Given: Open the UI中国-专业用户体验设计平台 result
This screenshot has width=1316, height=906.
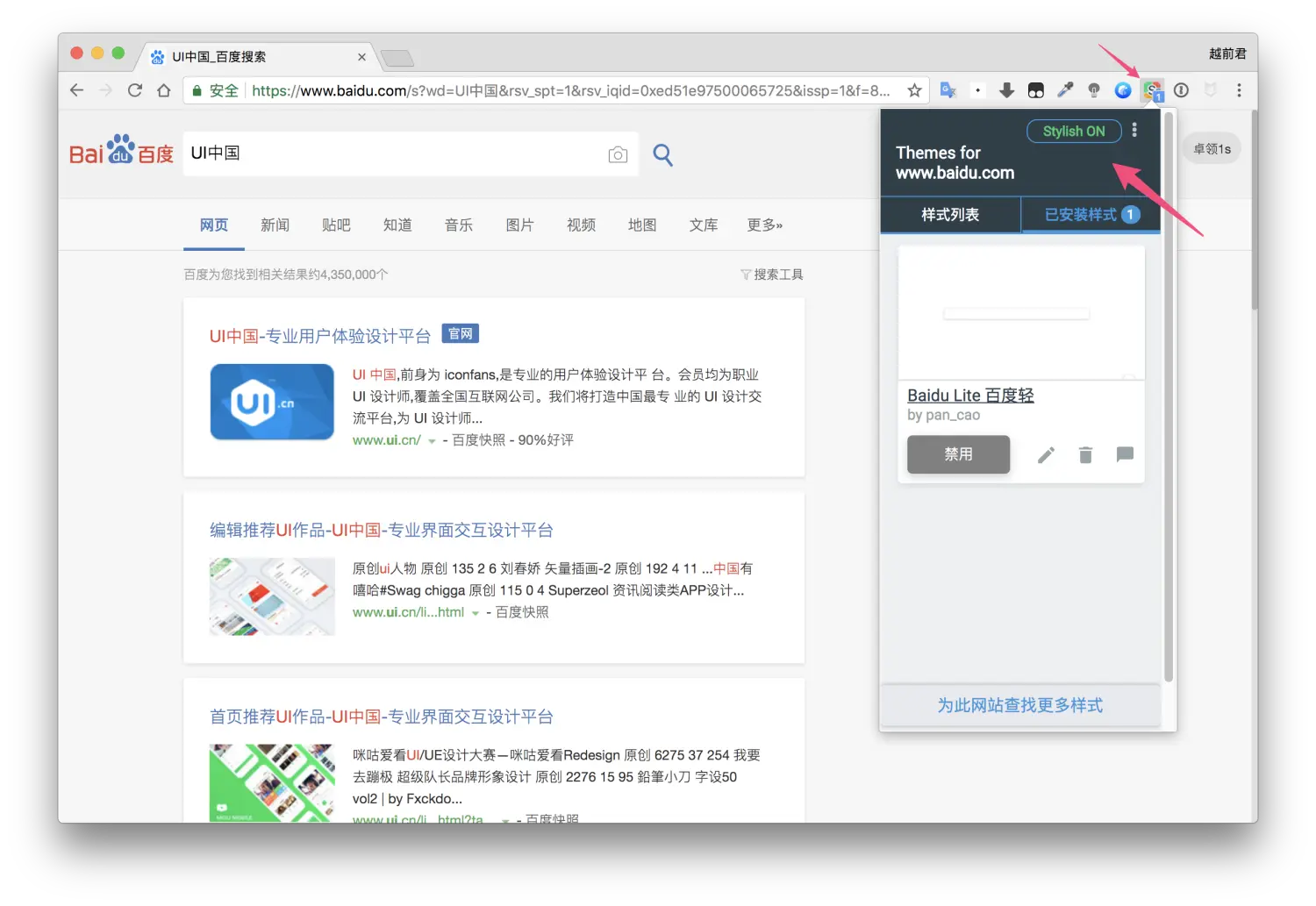Looking at the screenshot, I should pos(320,336).
